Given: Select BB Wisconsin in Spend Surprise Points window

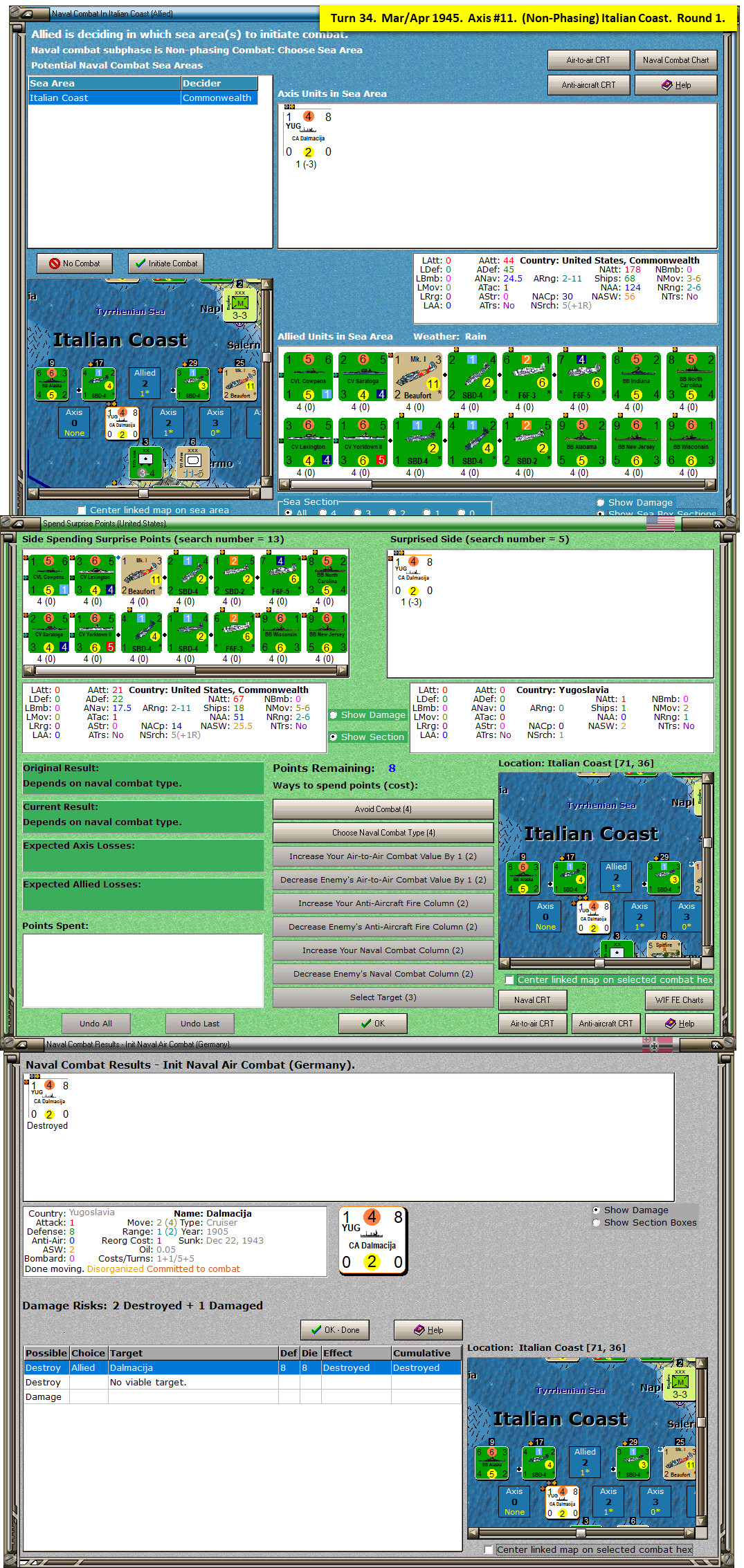Looking at the screenshot, I should pyautogui.click(x=280, y=633).
